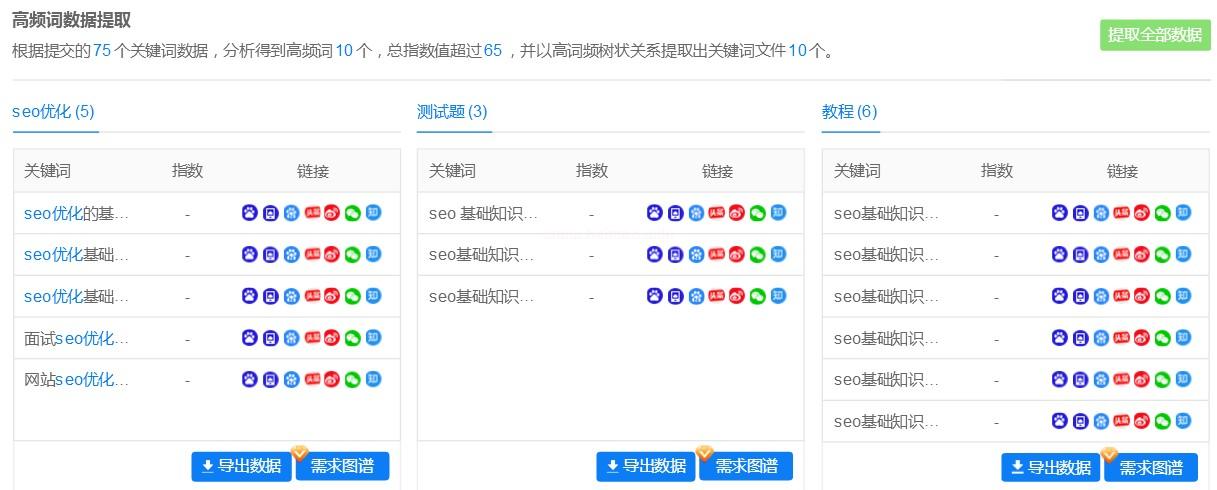Open Zhihu icon in "seo优化的基…" row
Viewport: 1217px width, 490px height.
coord(373,213)
